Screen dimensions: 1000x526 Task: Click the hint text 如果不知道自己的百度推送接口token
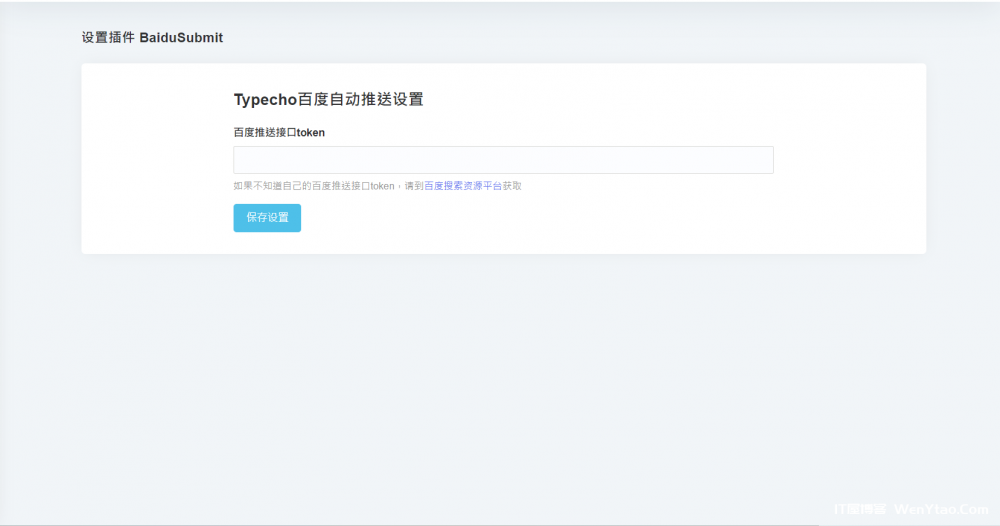click(314, 186)
